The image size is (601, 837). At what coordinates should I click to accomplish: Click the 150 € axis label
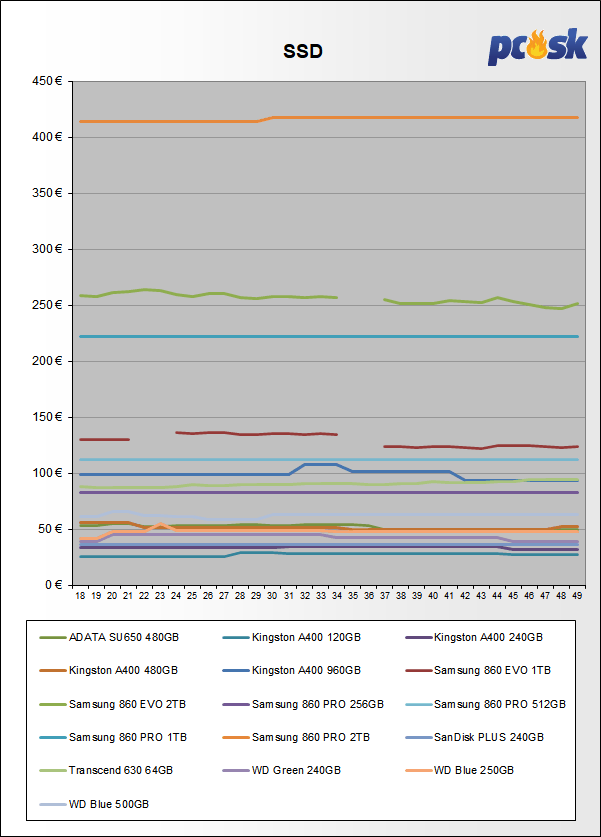47,417
